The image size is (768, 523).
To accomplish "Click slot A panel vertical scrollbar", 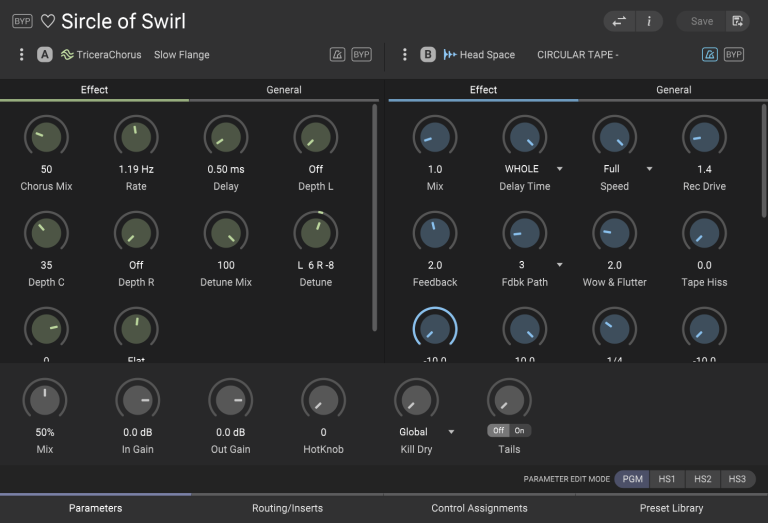I will click(x=375, y=218).
